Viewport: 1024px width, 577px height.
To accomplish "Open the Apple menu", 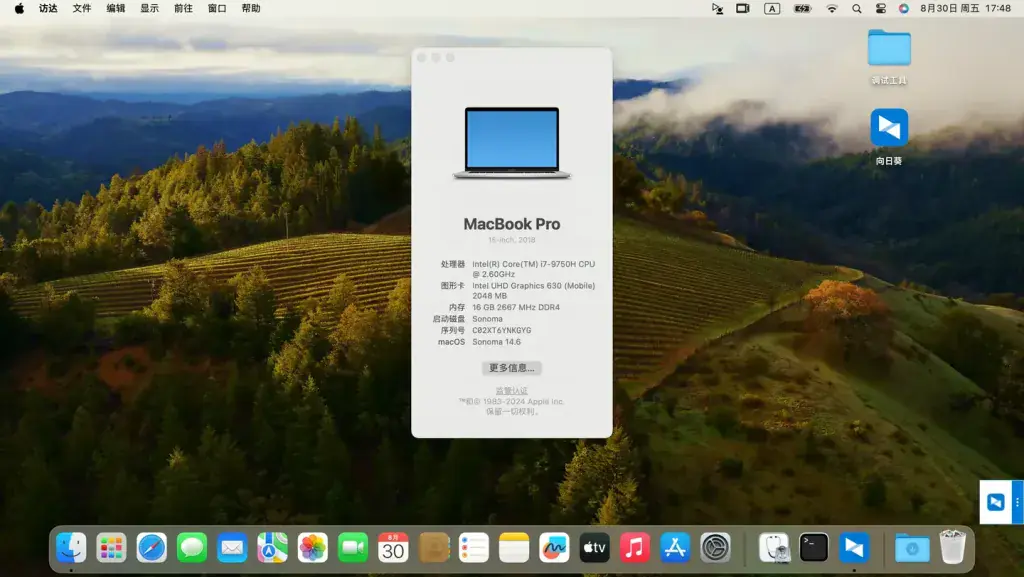I will [x=19, y=8].
